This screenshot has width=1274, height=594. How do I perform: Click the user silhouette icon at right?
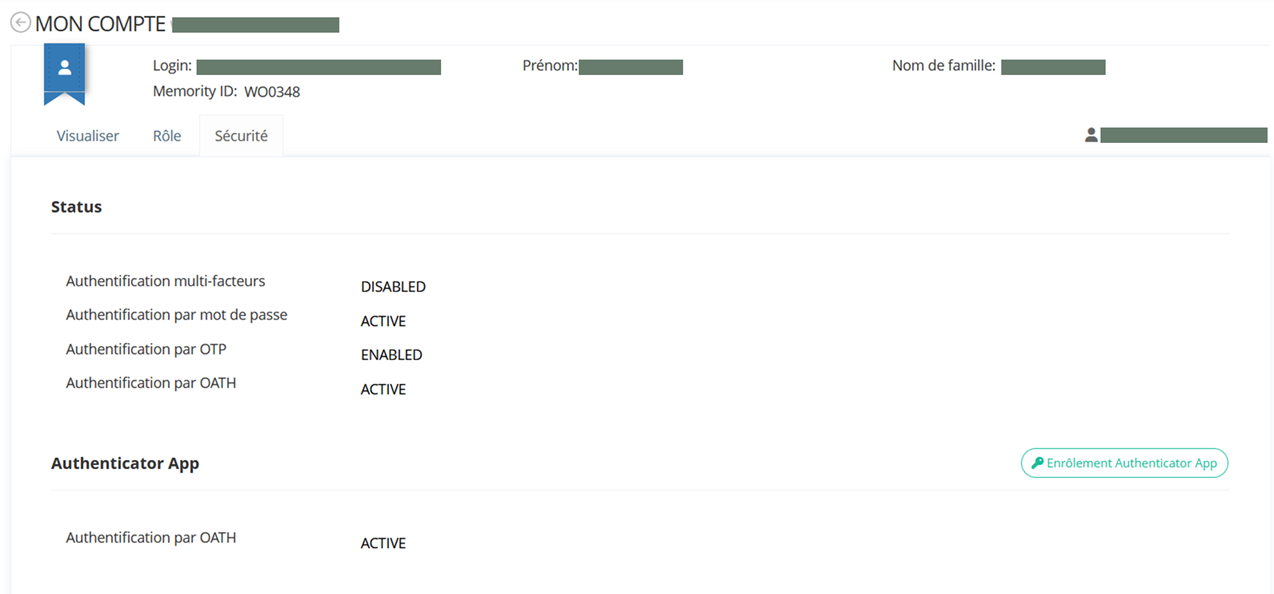[x=1091, y=135]
